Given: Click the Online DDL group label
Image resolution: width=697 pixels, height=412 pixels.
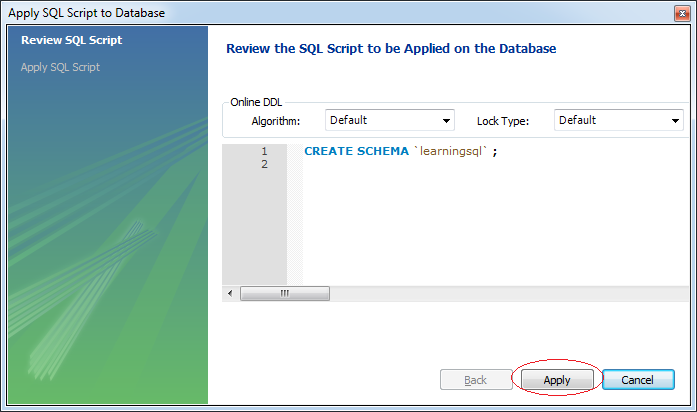Looking at the screenshot, I should [x=256, y=102].
